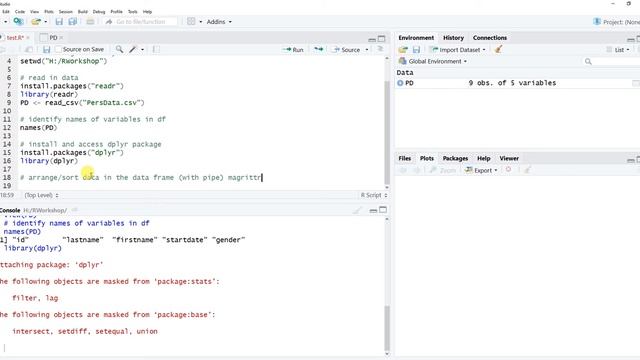The width and height of the screenshot is (640, 360).
Task: Minimize the console pane
Action: (x=373, y=210)
